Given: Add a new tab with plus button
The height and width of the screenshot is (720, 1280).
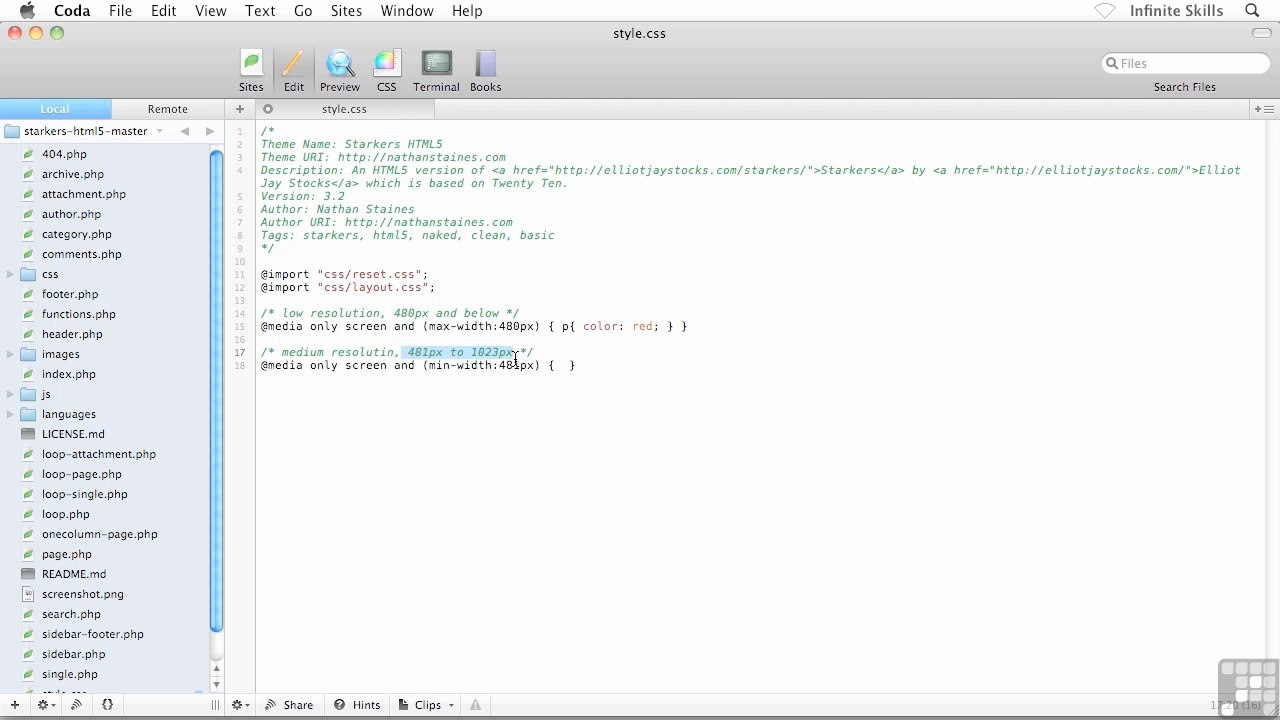Looking at the screenshot, I should click(240, 109).
